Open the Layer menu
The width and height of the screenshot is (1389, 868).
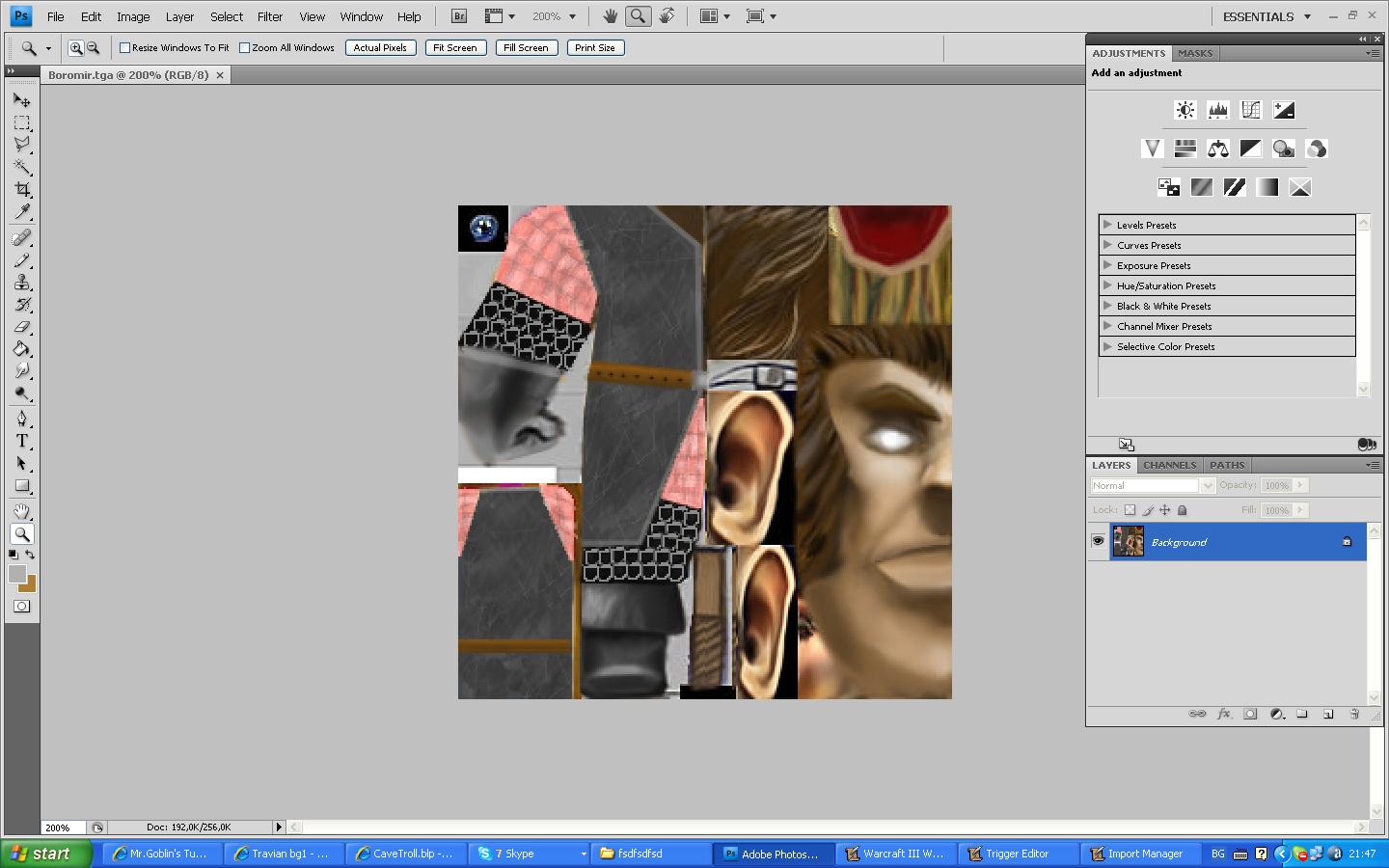[x=179, y=16]
